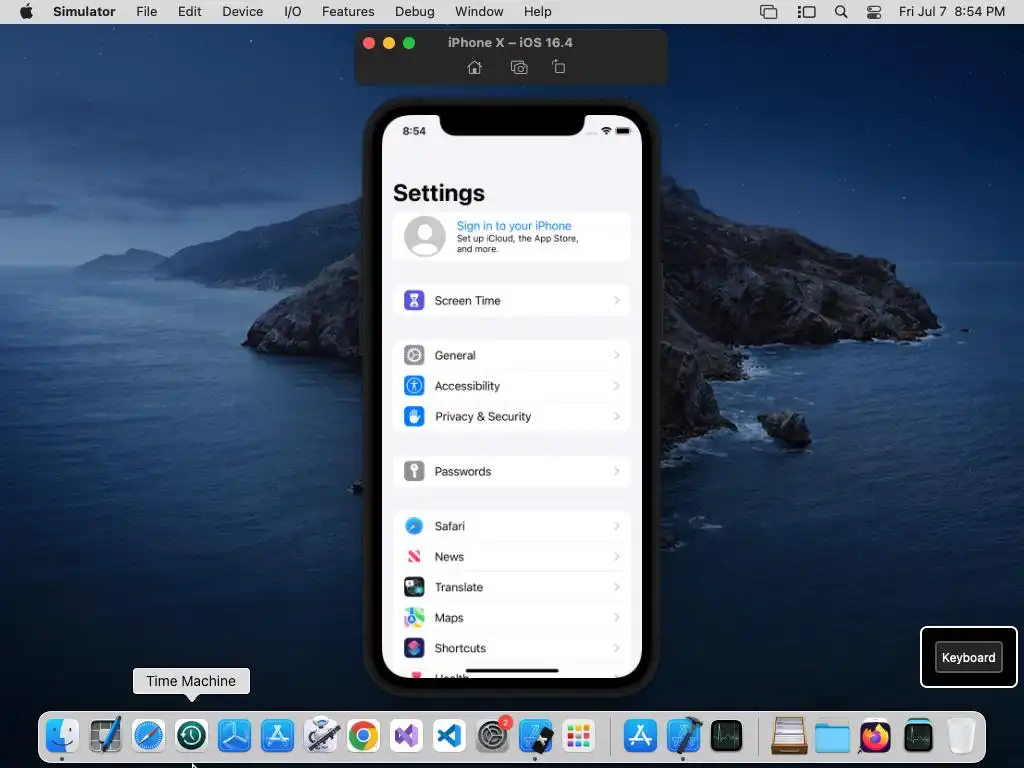The height and width of the screenshot is (768, 1024).
Task: Open the Debug menu
Action: pyautogui.click(x=415, y=12)
